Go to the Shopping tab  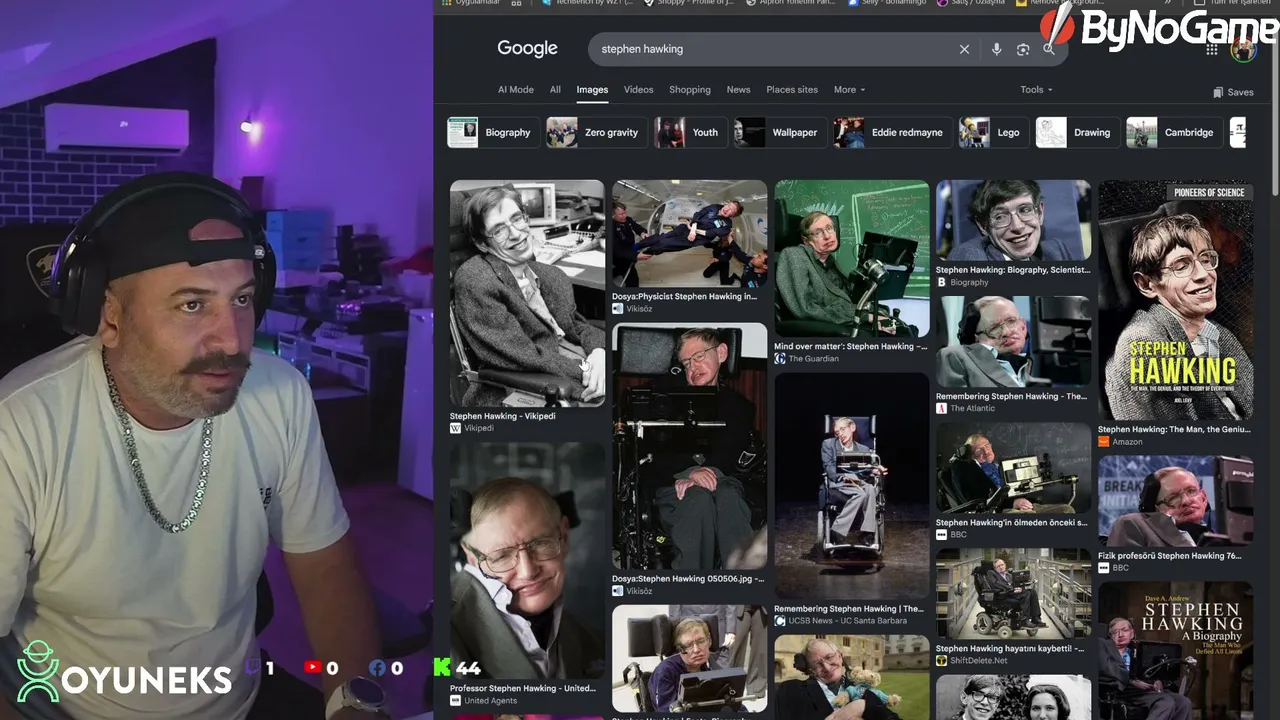690,90
